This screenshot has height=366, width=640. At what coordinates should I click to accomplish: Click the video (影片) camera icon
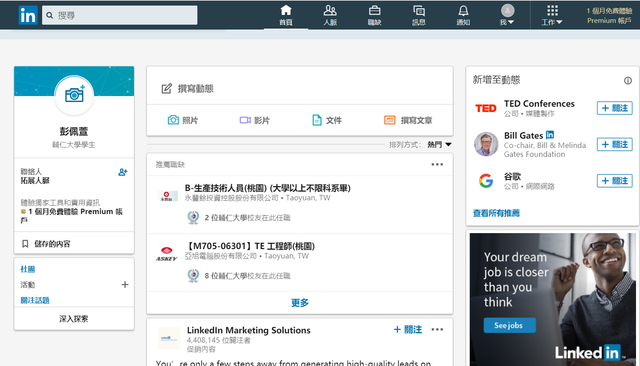coord(245,120)
